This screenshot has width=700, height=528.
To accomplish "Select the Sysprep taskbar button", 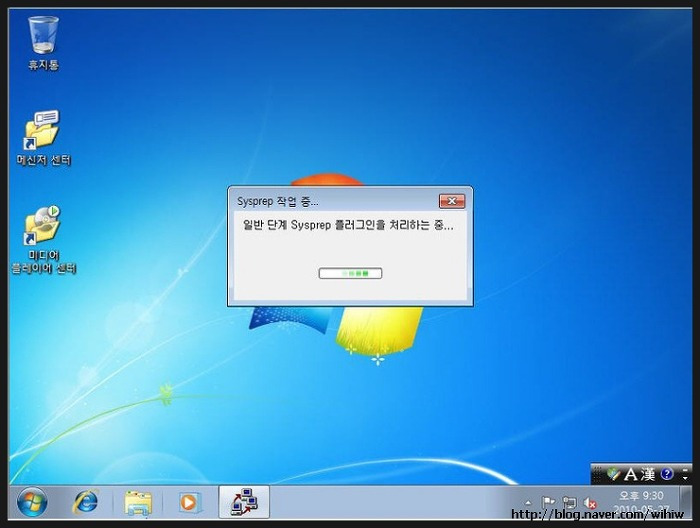I will click(244, 502).
